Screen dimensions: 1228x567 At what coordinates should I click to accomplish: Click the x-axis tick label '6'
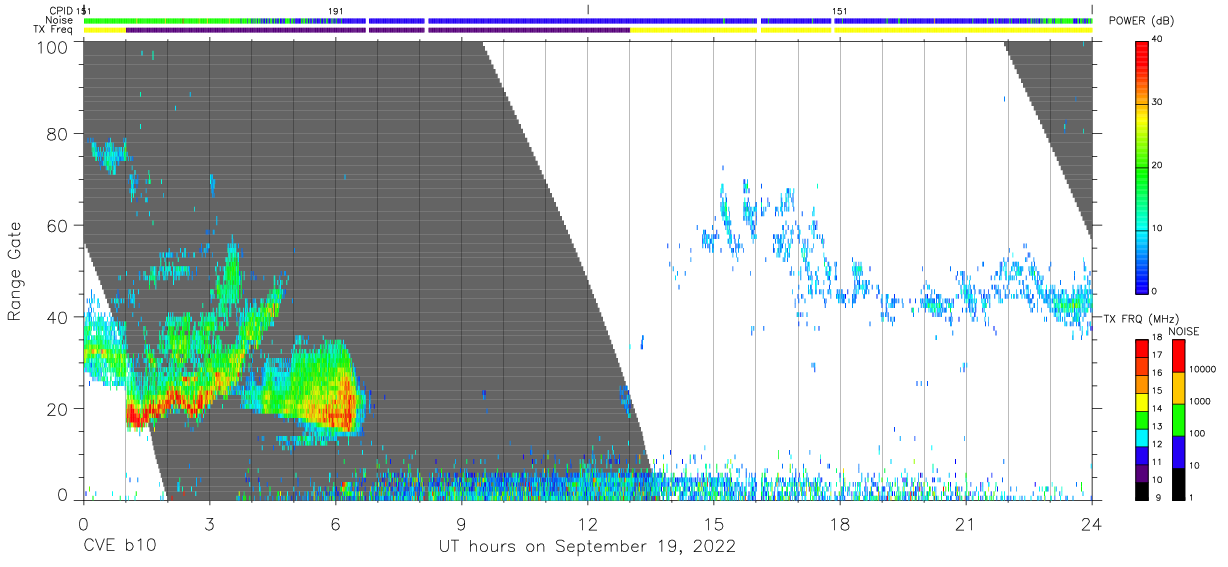[335, 524]
